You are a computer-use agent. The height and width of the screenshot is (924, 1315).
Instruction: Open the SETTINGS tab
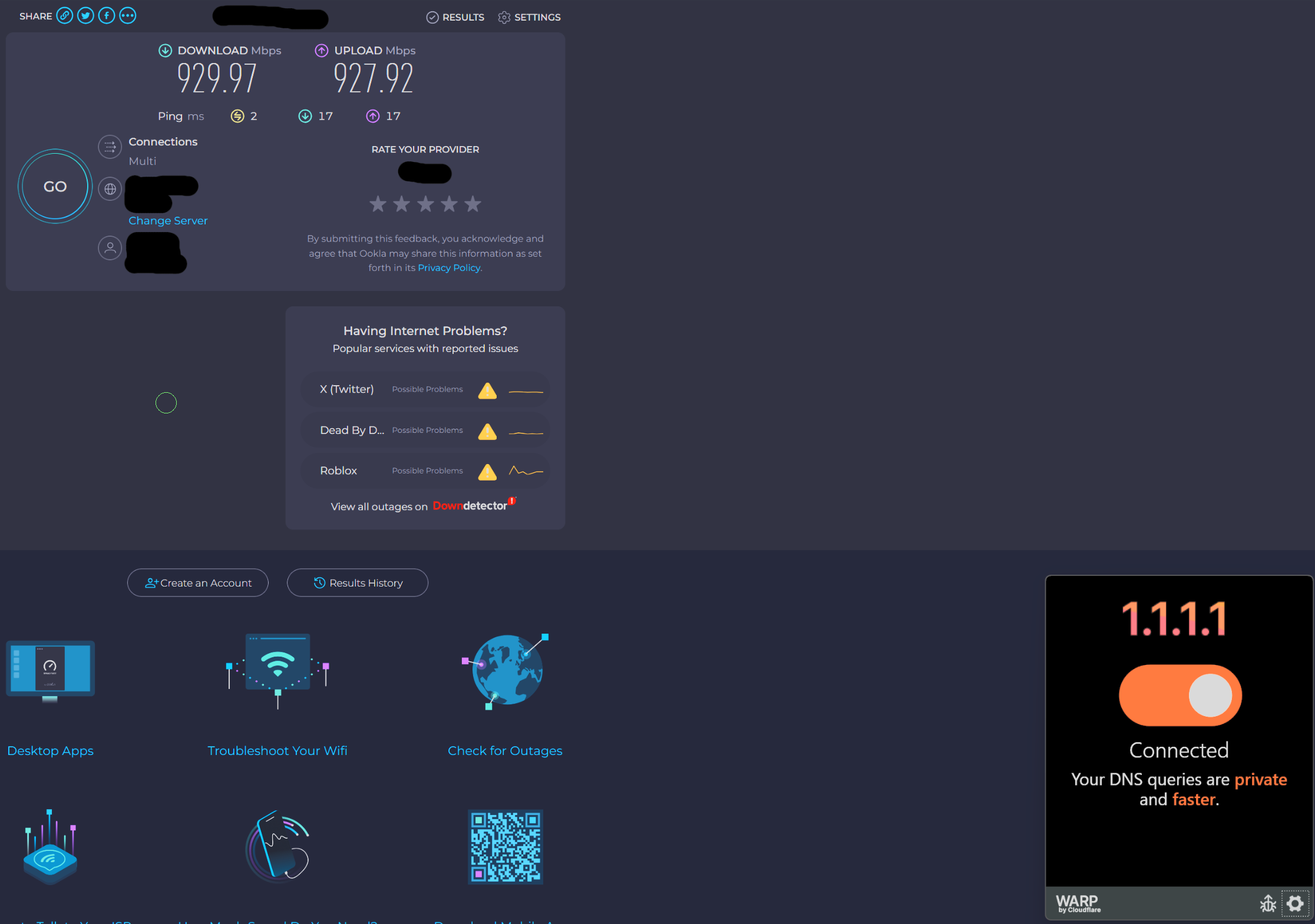(529, 17)
